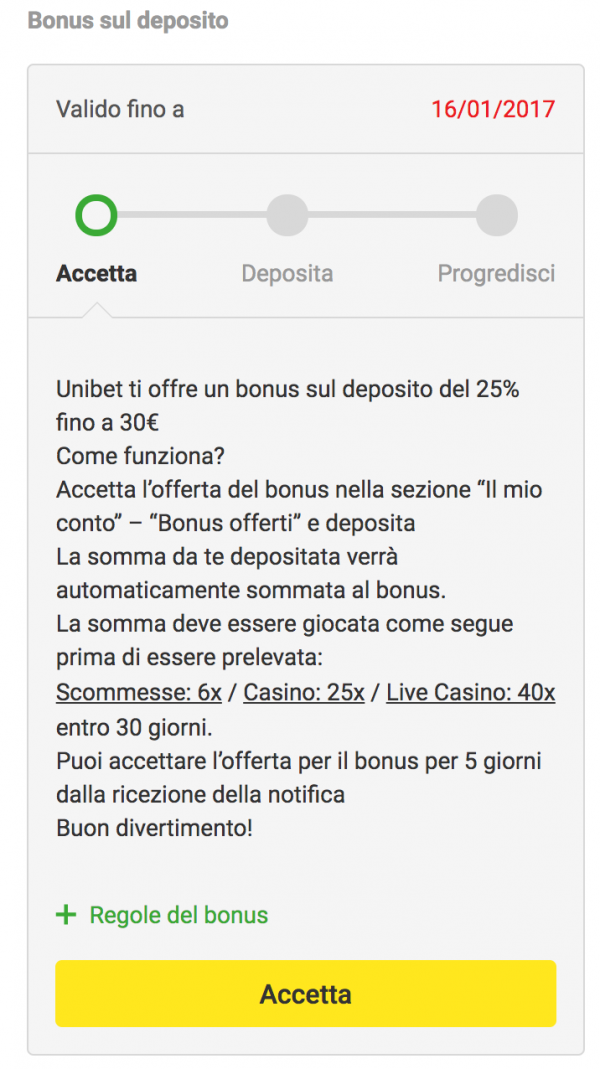Image resolution: width=600 pixels, height=1069 pixels.
Task: Click the red expiry date 16/01/2017
Action: pos(493,109)
